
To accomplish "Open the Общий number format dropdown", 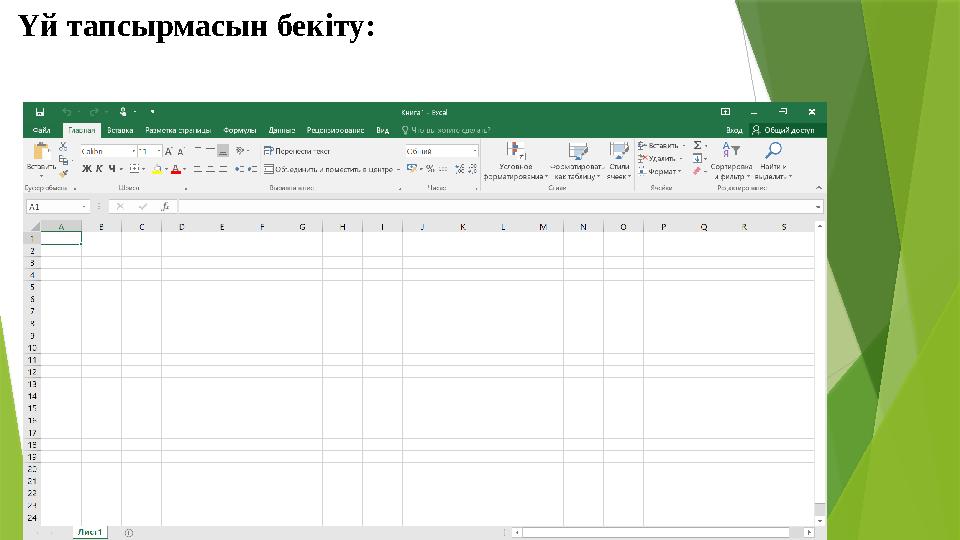I will [x=474, y=151].
